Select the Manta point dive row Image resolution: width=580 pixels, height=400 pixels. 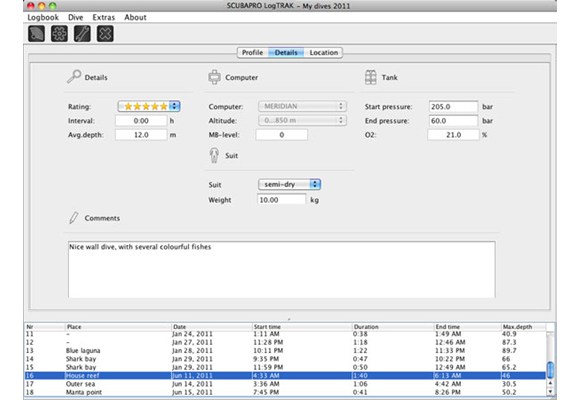point(285,392)
